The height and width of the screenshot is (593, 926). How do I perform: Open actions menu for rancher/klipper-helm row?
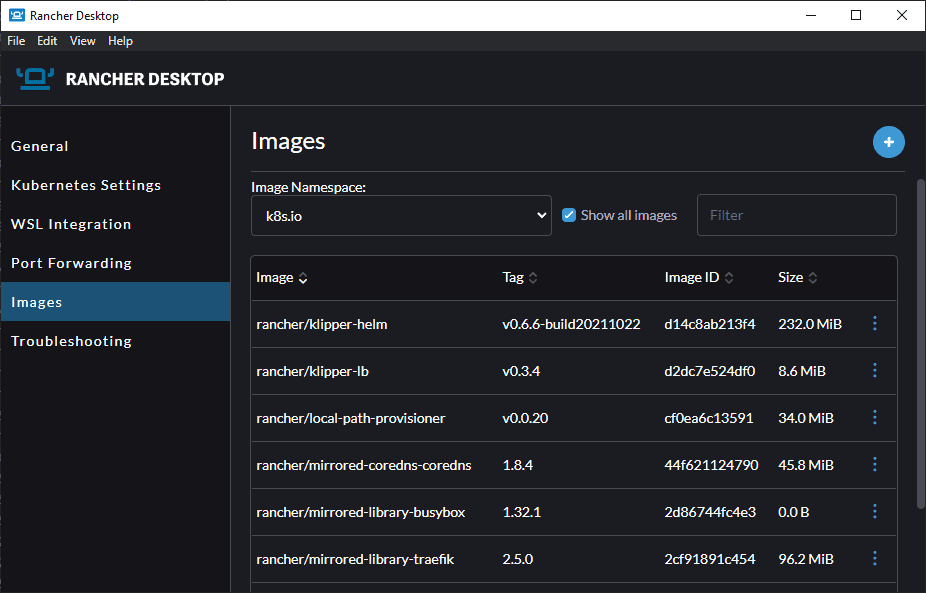tap(875, 324)
